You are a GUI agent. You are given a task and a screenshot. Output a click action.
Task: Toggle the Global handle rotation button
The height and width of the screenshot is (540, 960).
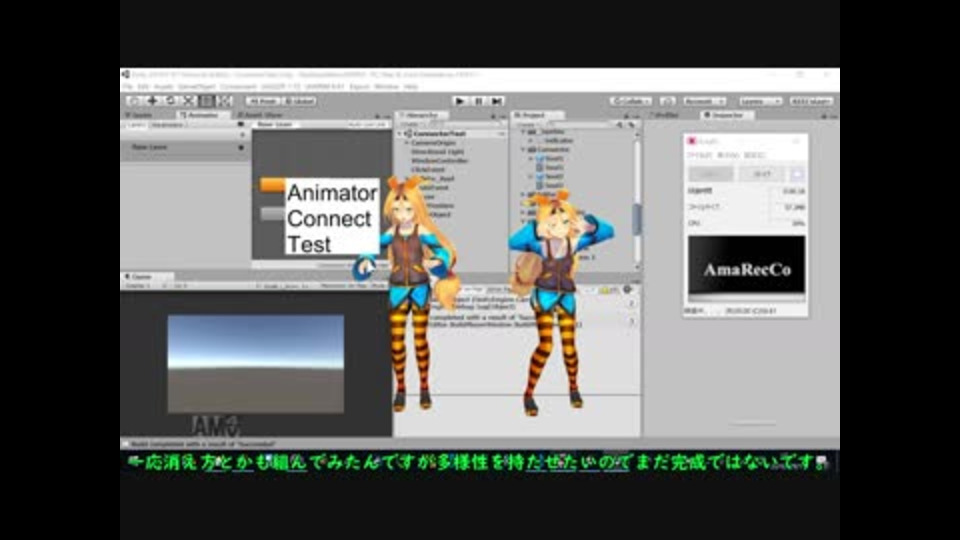point(299,101)
